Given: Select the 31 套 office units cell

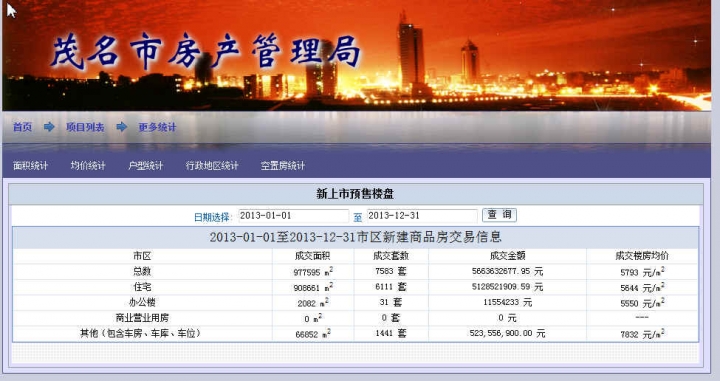Looking at the screenshot, I should click(391, 302).
